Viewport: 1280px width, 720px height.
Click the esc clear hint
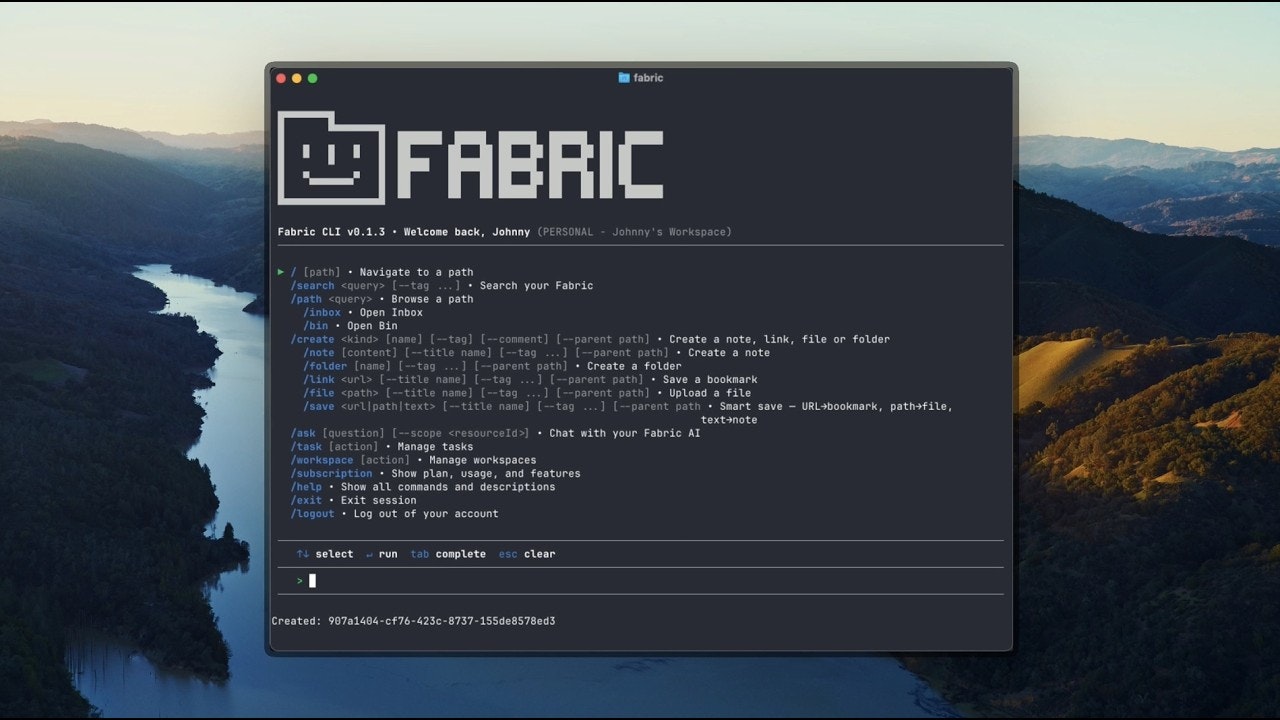point(527,554)
